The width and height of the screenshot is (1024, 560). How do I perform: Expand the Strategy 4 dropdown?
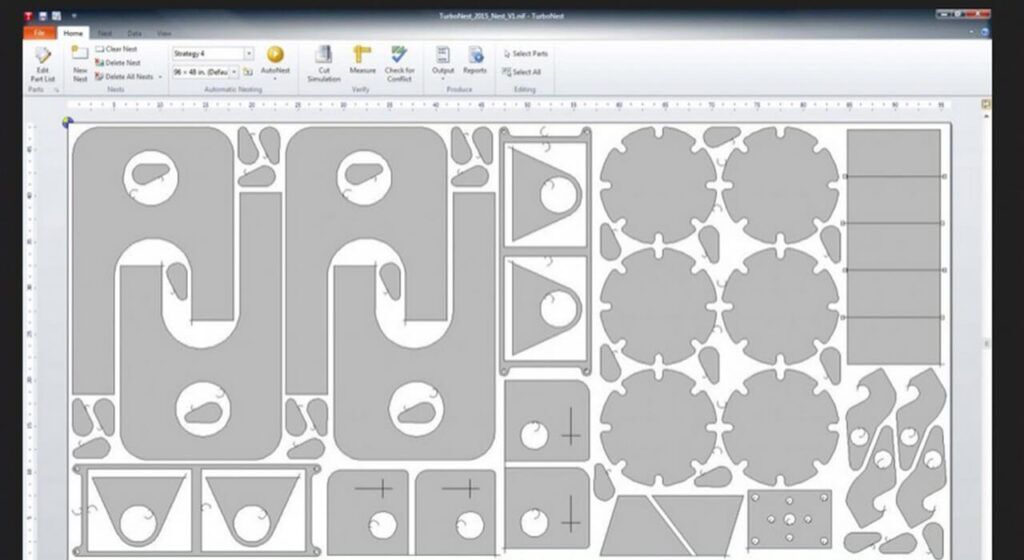tap(248, 53)
